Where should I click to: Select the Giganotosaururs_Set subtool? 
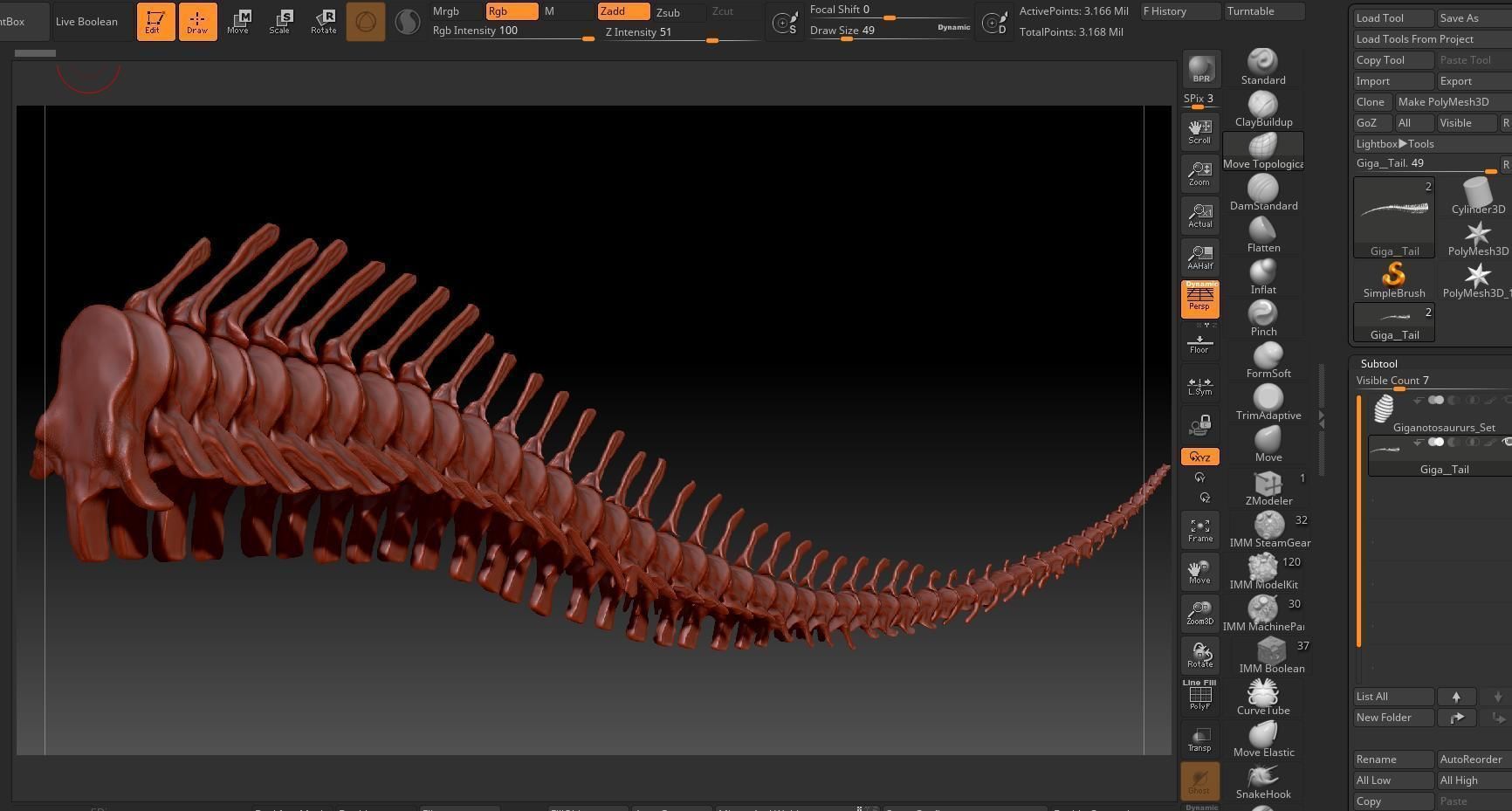coord(1439,413)
